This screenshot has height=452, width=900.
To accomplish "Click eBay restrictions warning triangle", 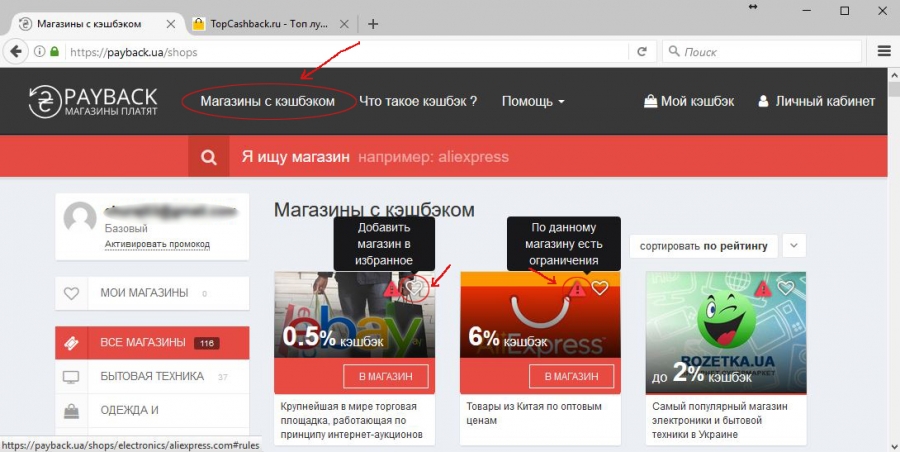I will pos(393,288).
